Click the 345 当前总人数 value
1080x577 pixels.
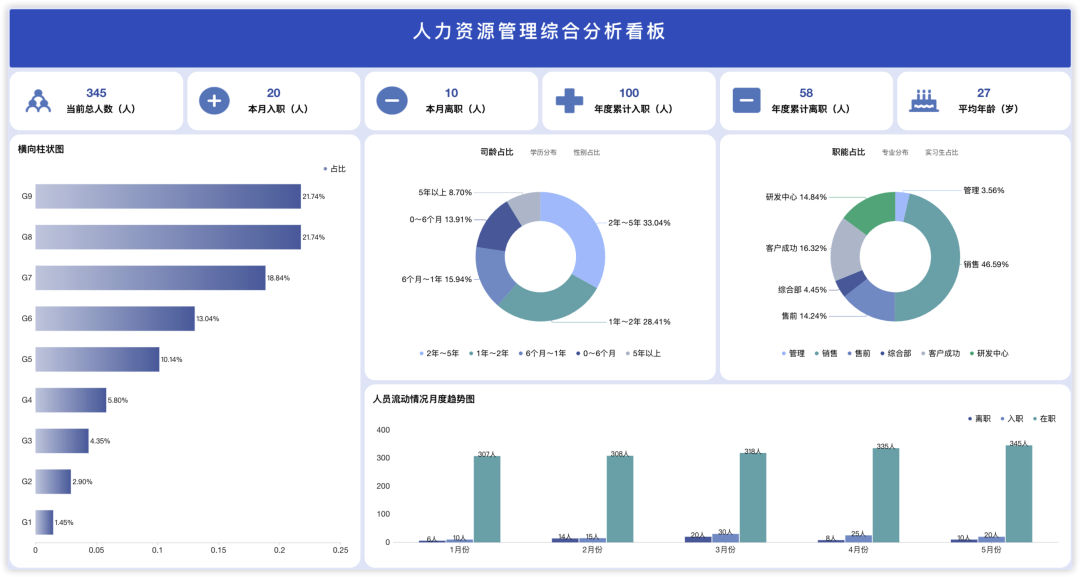click(96, 93)
